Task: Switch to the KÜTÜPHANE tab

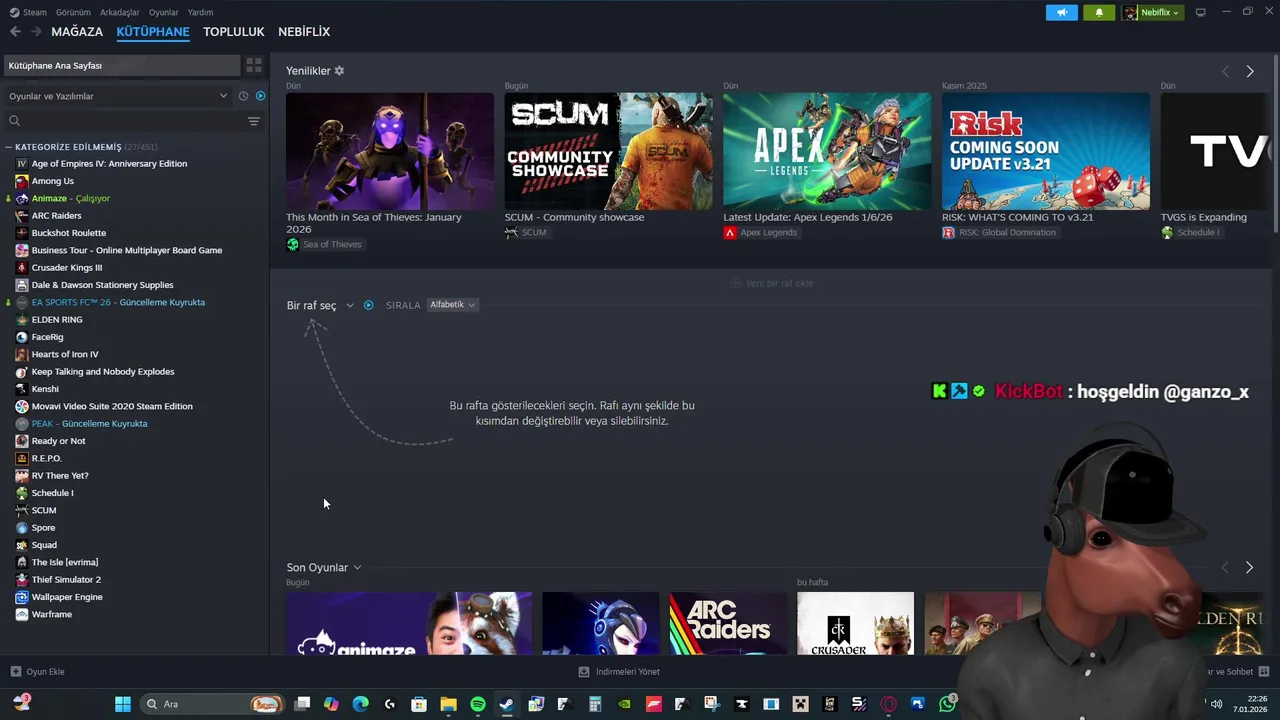Action: click(153, 32)
